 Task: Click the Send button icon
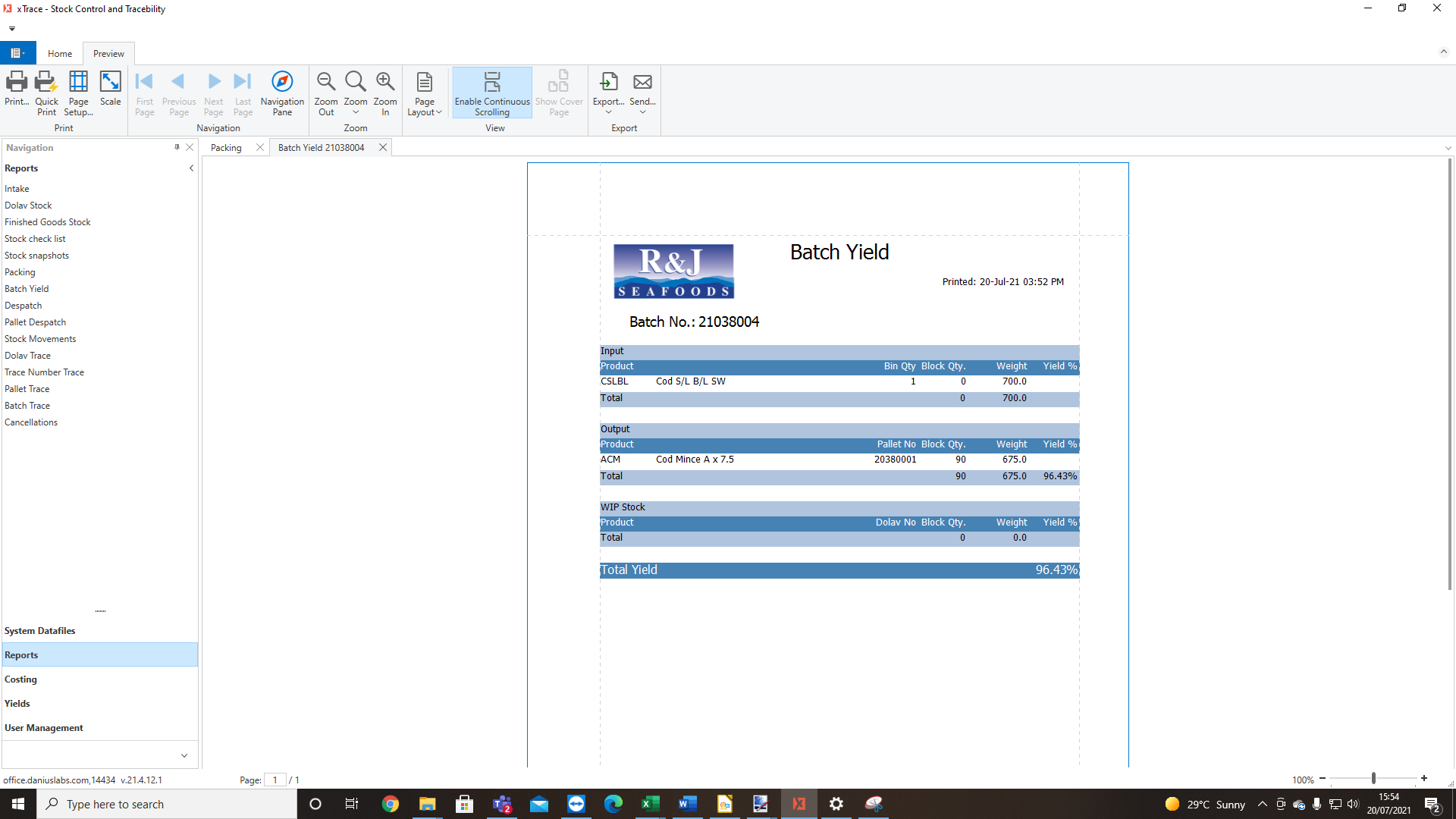(x=642, y=82)
